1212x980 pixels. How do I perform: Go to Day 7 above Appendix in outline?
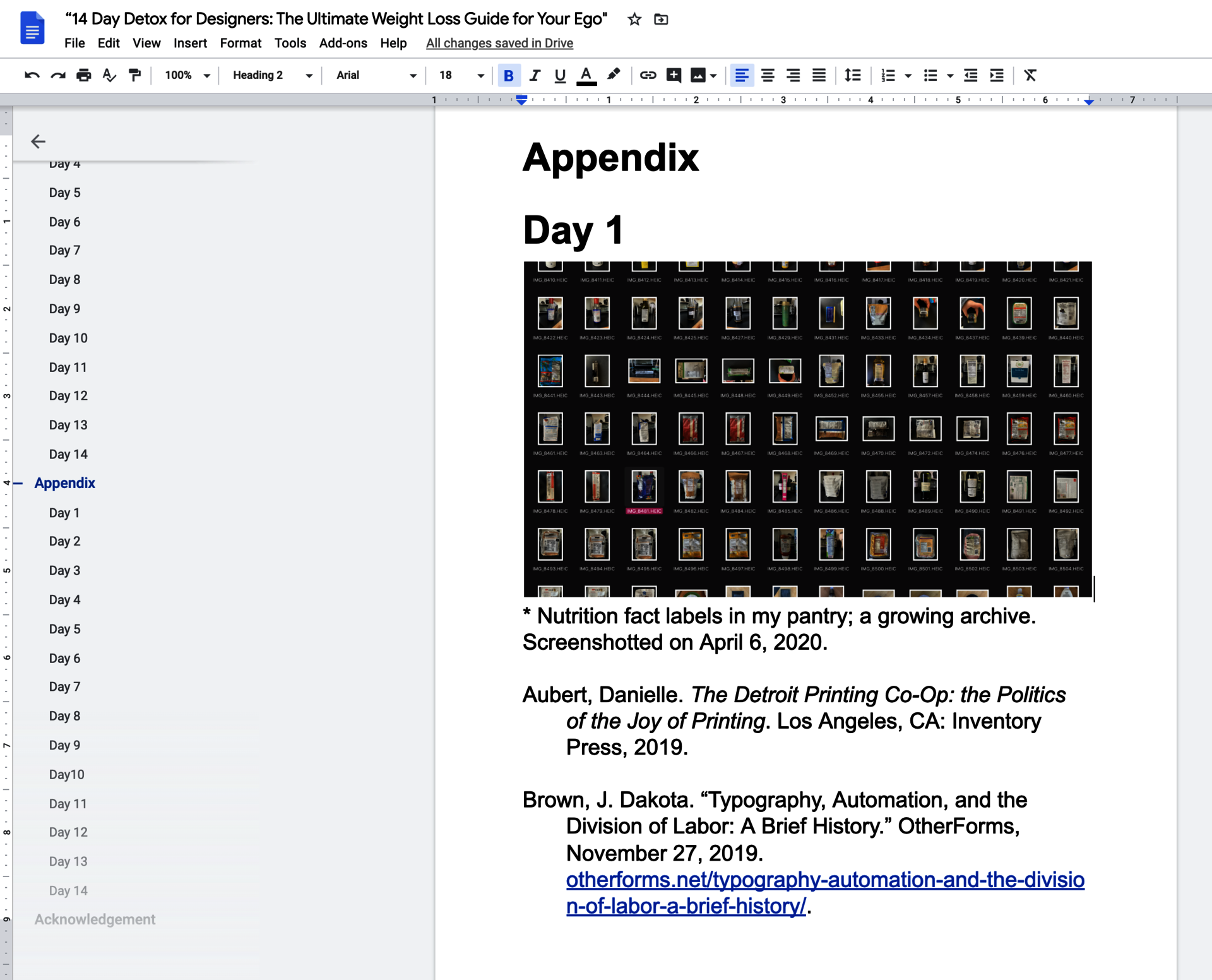pyautogui.click(x=64, y=250)
